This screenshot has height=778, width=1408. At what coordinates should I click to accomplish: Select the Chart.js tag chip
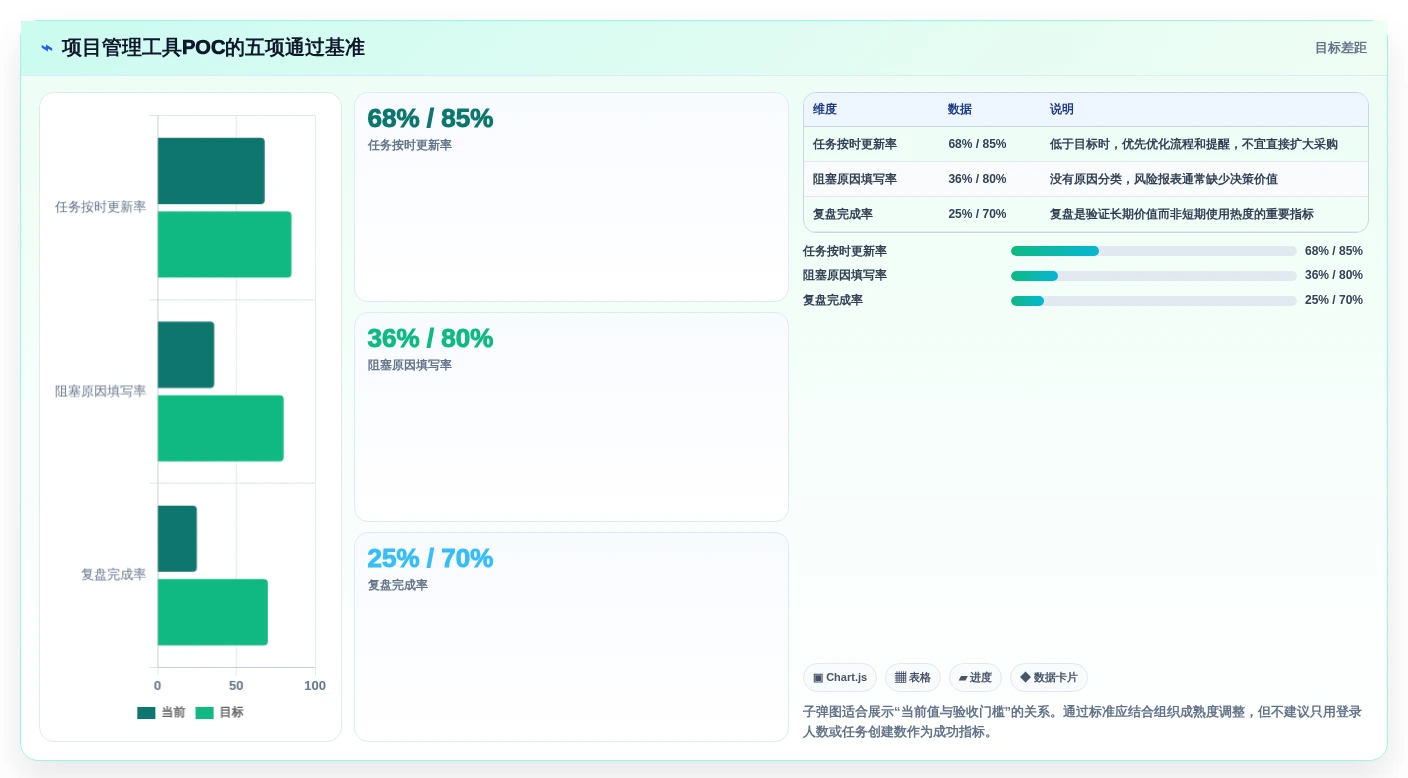[x=840, y=678]
